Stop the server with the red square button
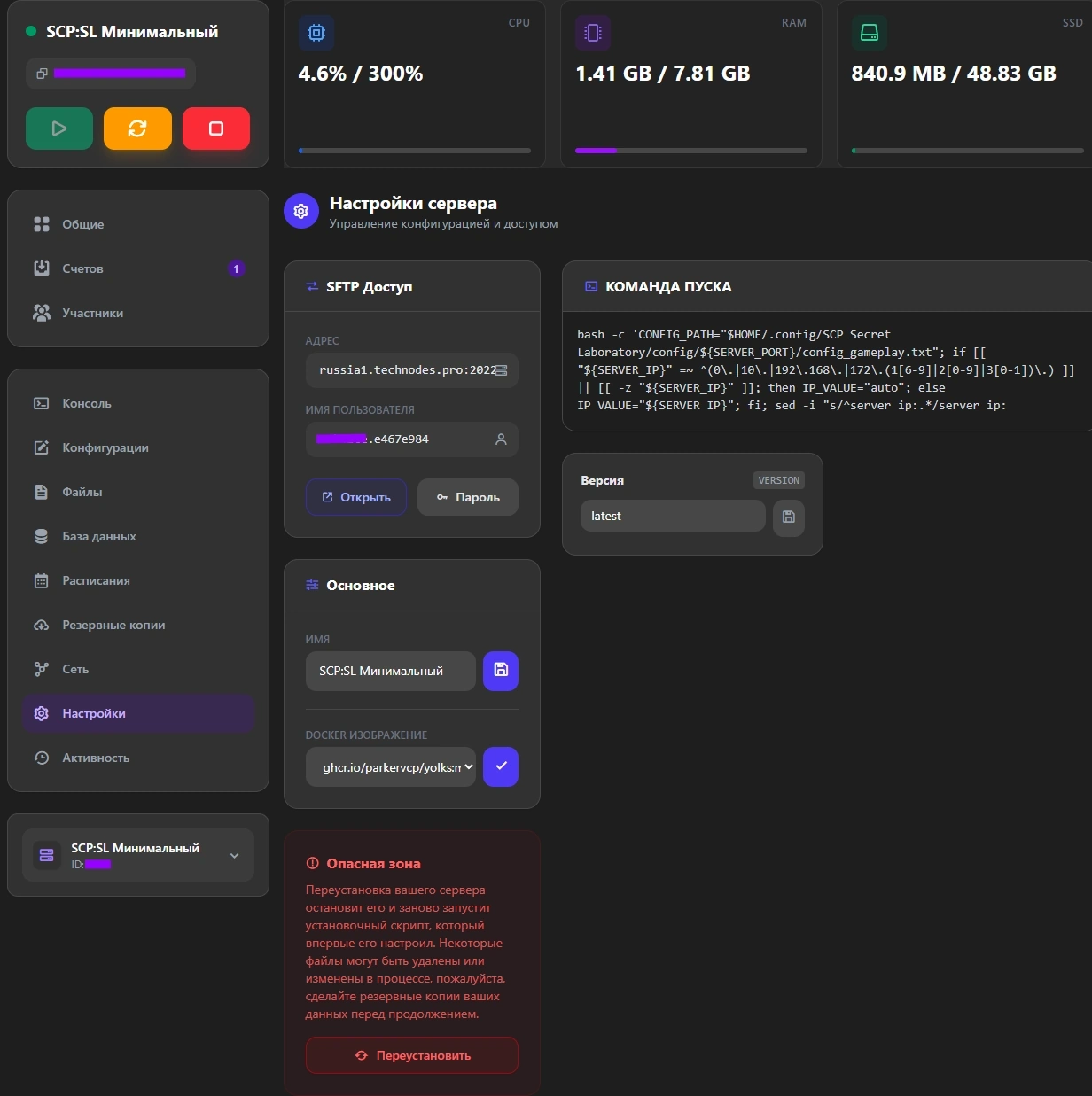 pyautogui.click(x=216, y=128)
